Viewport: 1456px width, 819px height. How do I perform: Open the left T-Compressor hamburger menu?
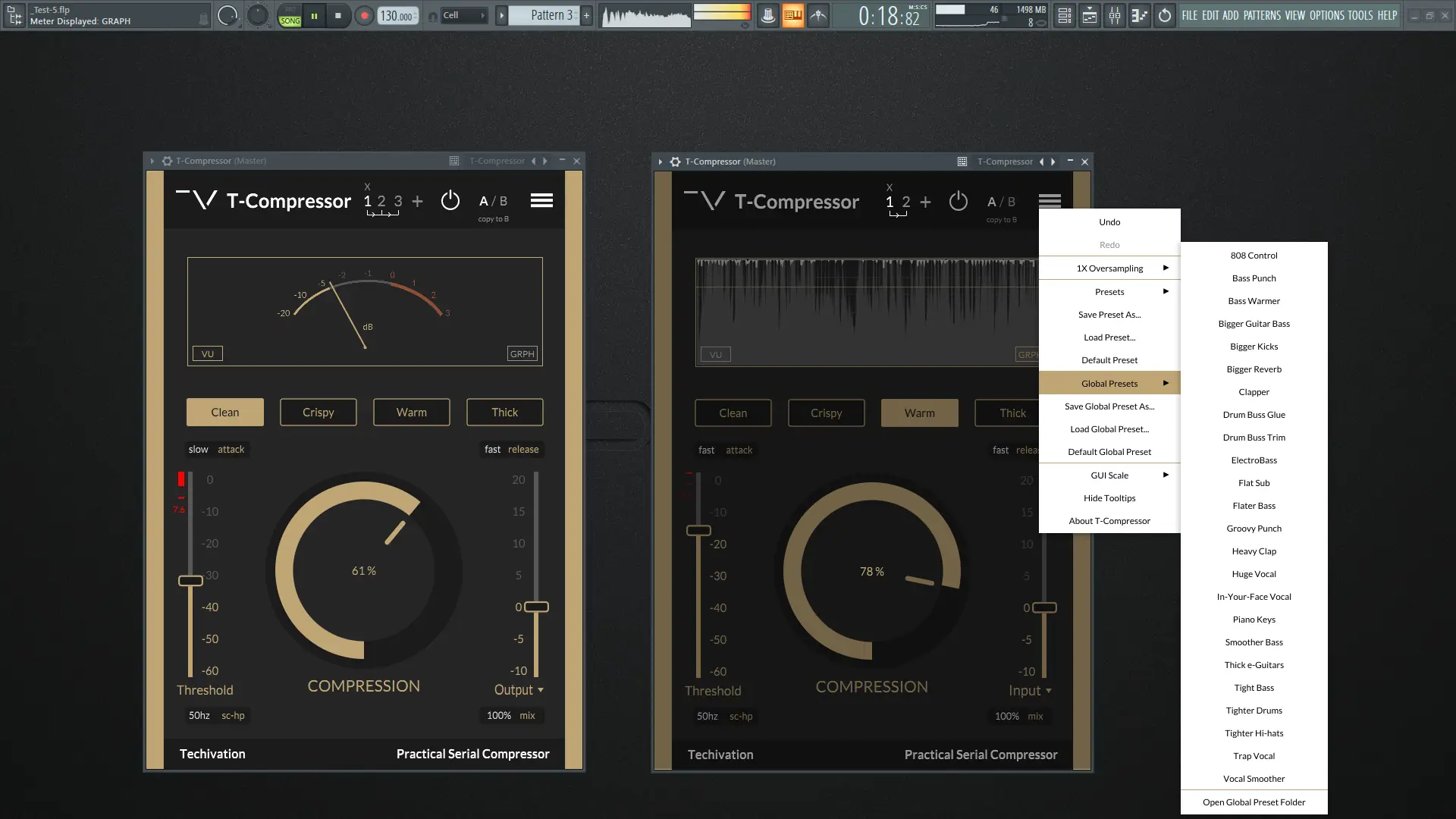click(541, 199)
